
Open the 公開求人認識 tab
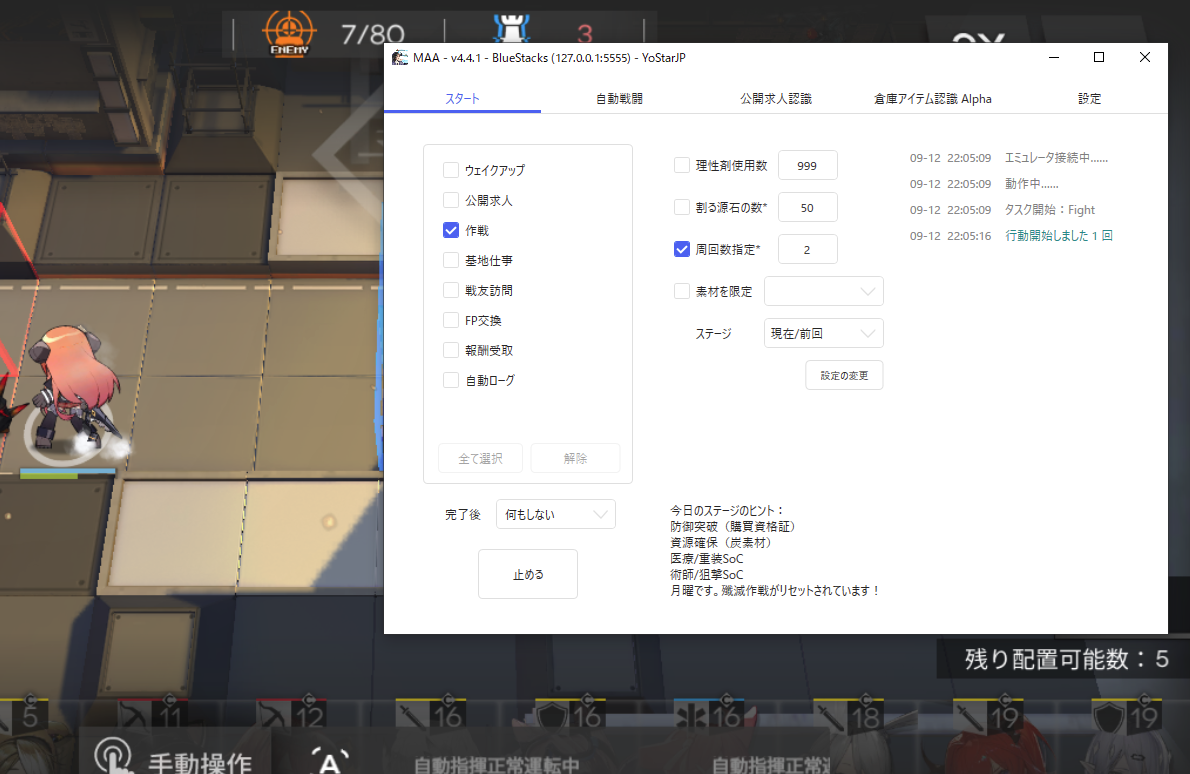click(x=776, y=99)
